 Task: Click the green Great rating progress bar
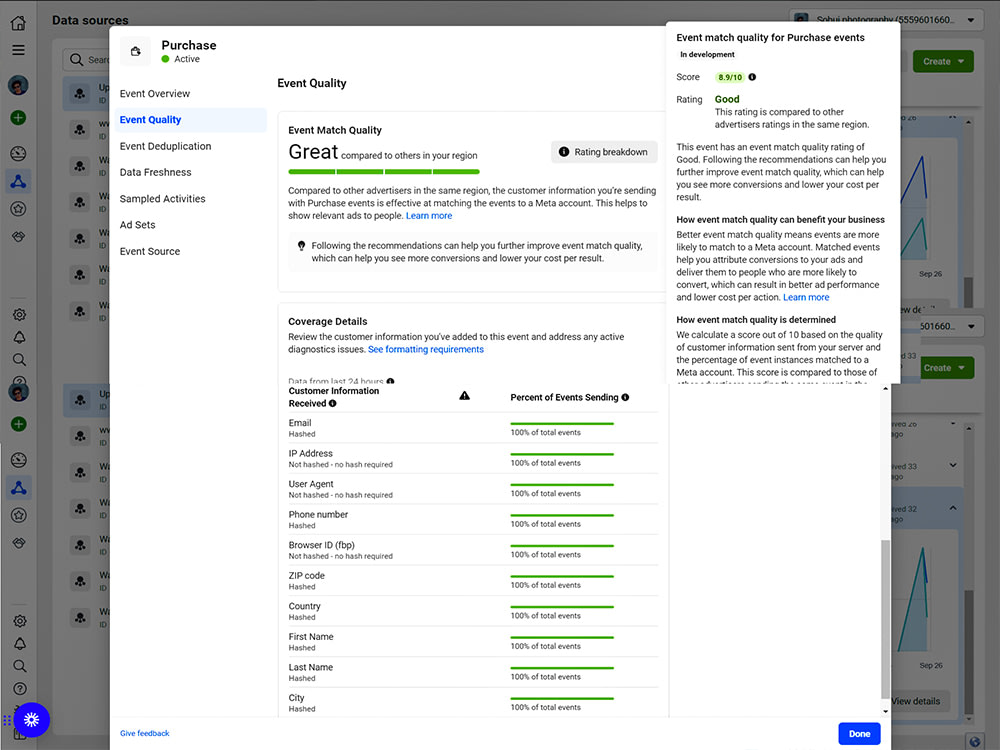[x=384, y=172]
